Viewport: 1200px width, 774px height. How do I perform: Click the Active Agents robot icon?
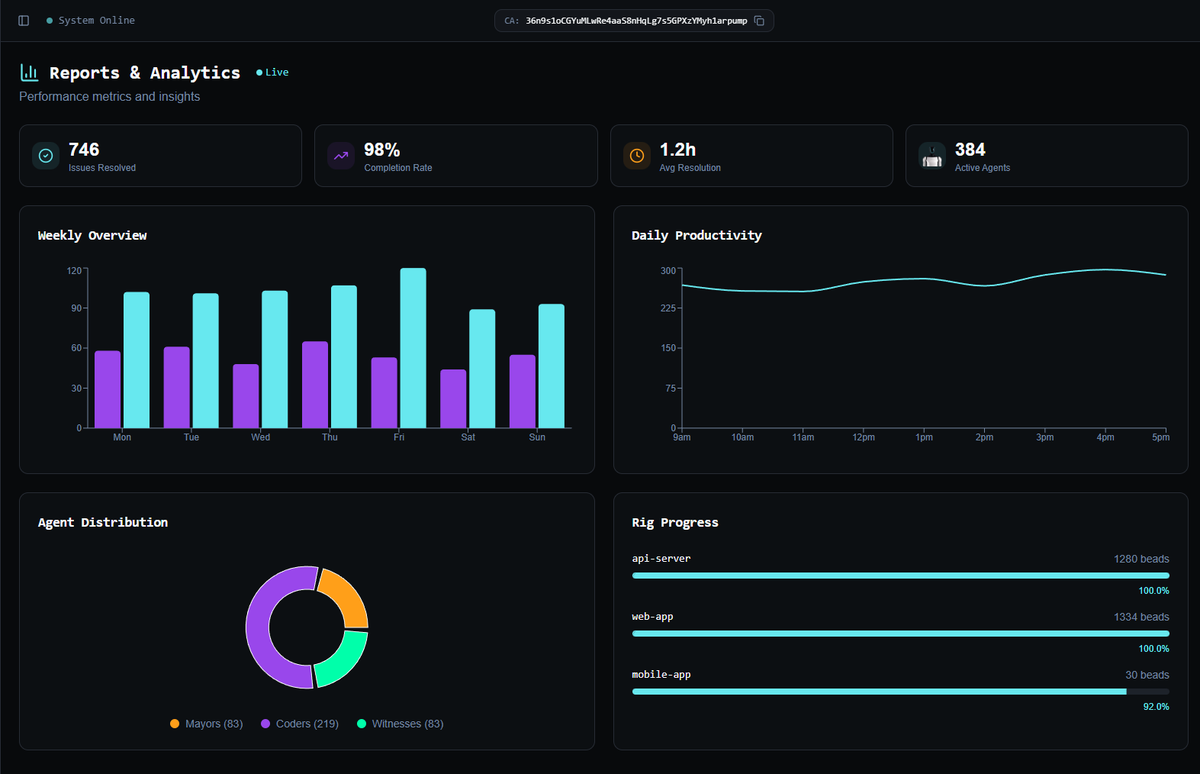tap(932, 155)
